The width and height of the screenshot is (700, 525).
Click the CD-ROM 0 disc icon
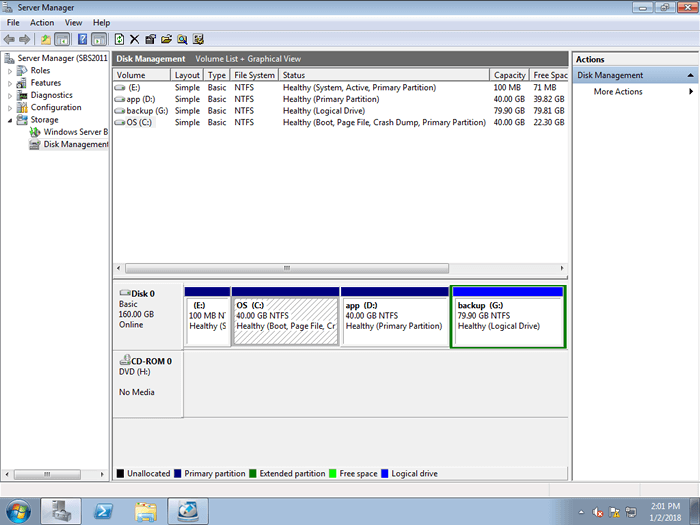point(125,360)
